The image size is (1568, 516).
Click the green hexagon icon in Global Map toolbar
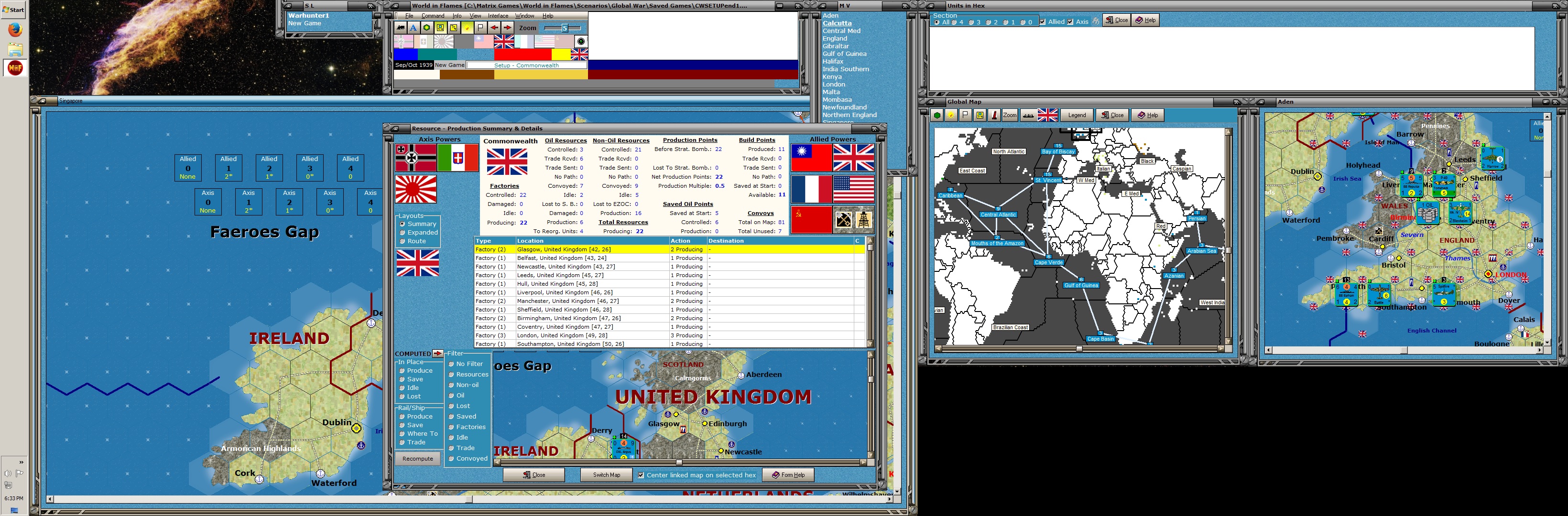pos(937,115)
